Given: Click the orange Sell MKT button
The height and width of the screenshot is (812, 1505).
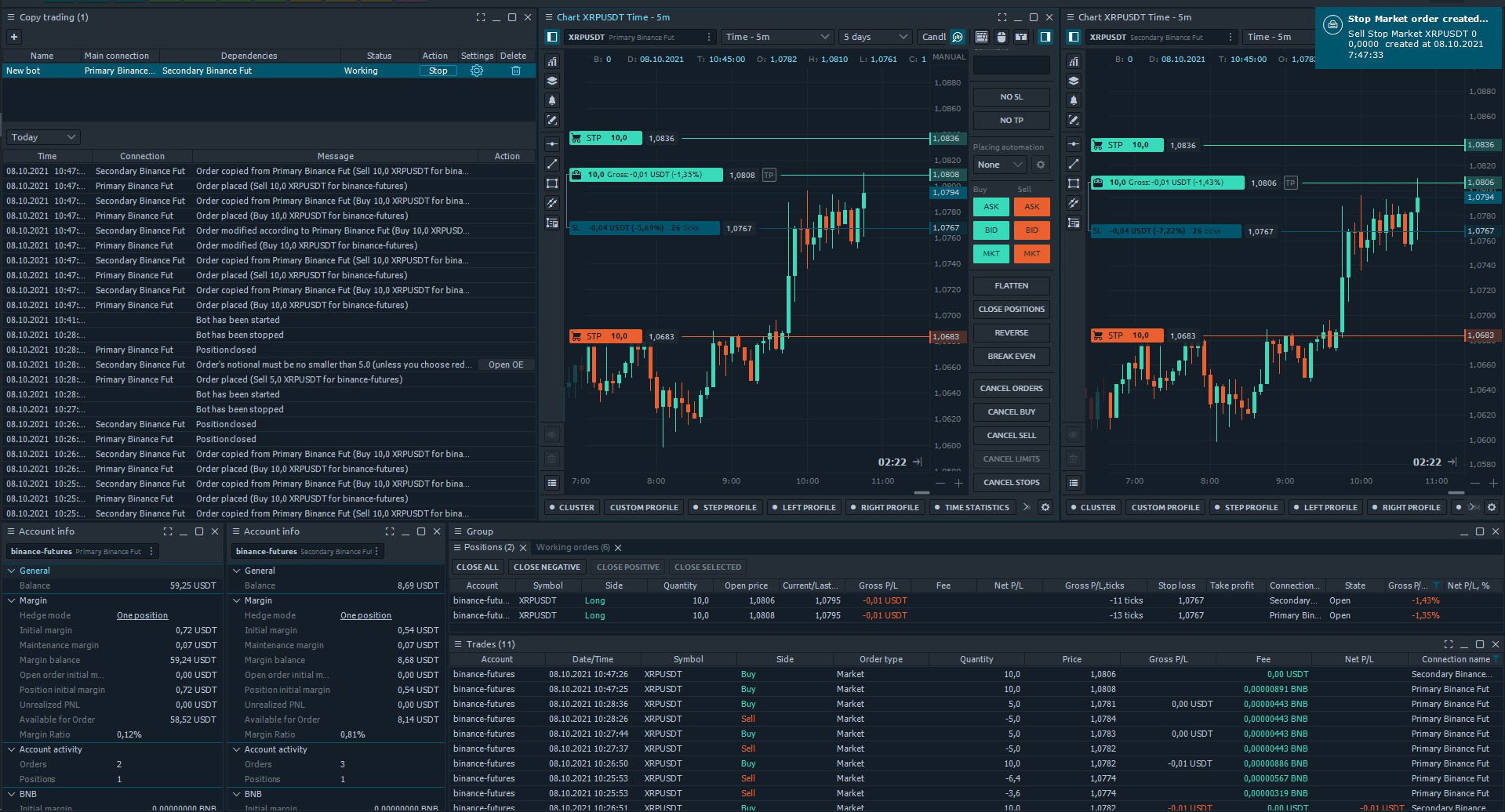Looking at the screenshot, I should click(x=1031, y=254).
